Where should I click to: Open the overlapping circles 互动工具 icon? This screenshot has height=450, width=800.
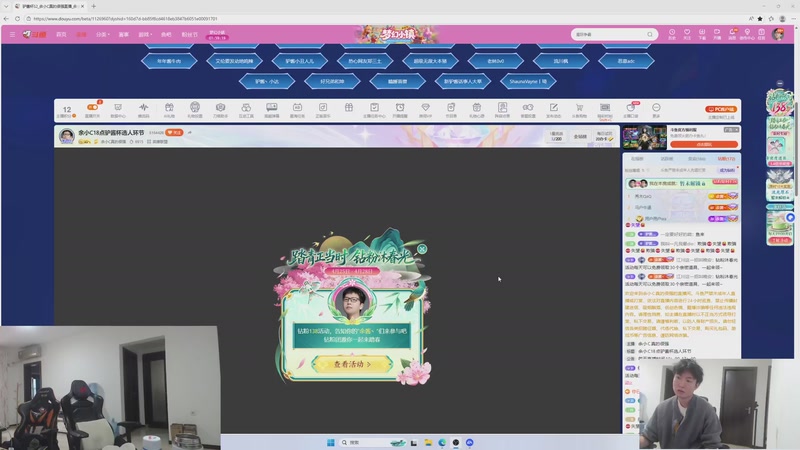click(246, 109)
